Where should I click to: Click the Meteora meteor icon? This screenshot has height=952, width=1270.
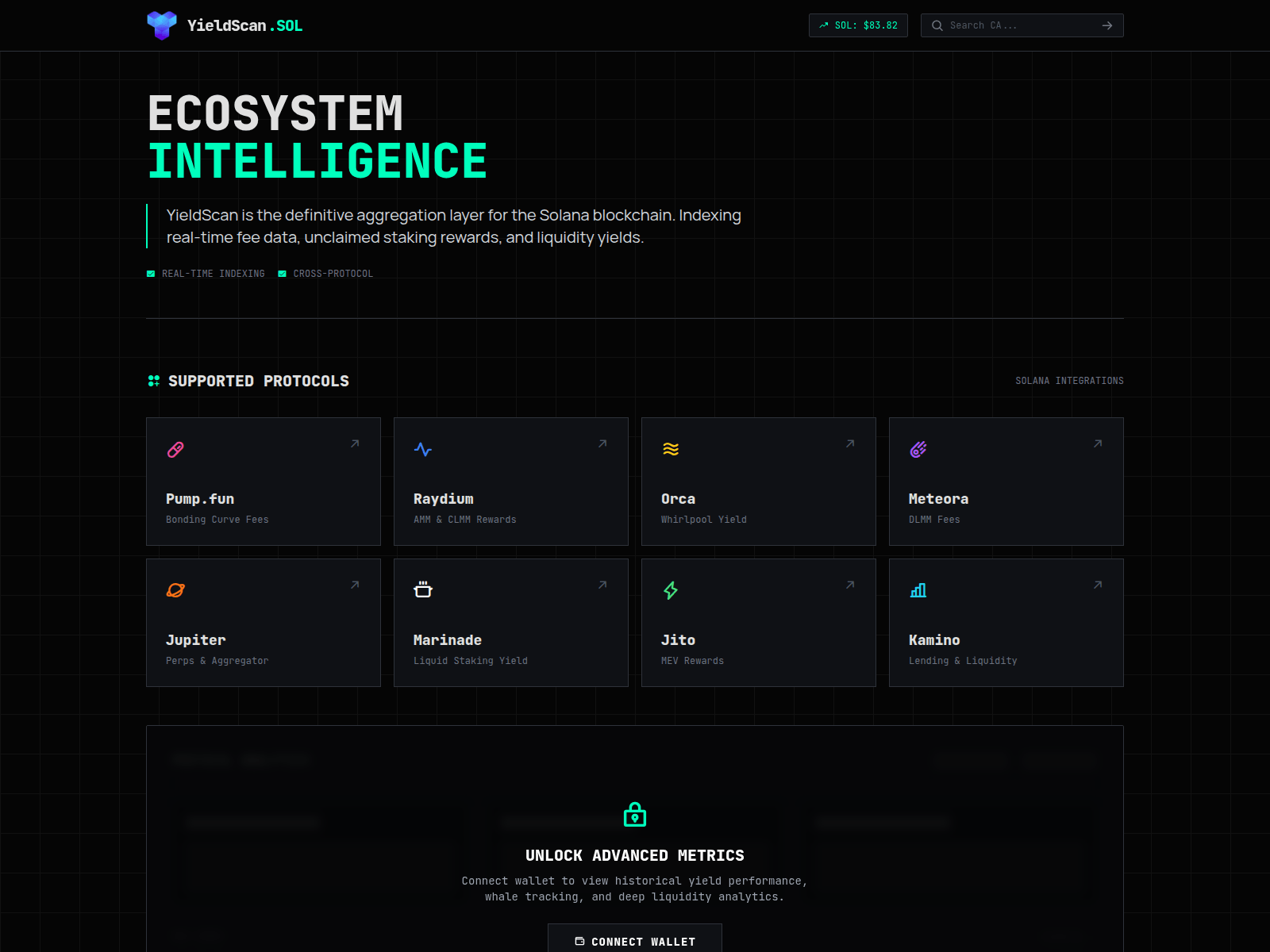pyautogui.click(x=918, y=450)
